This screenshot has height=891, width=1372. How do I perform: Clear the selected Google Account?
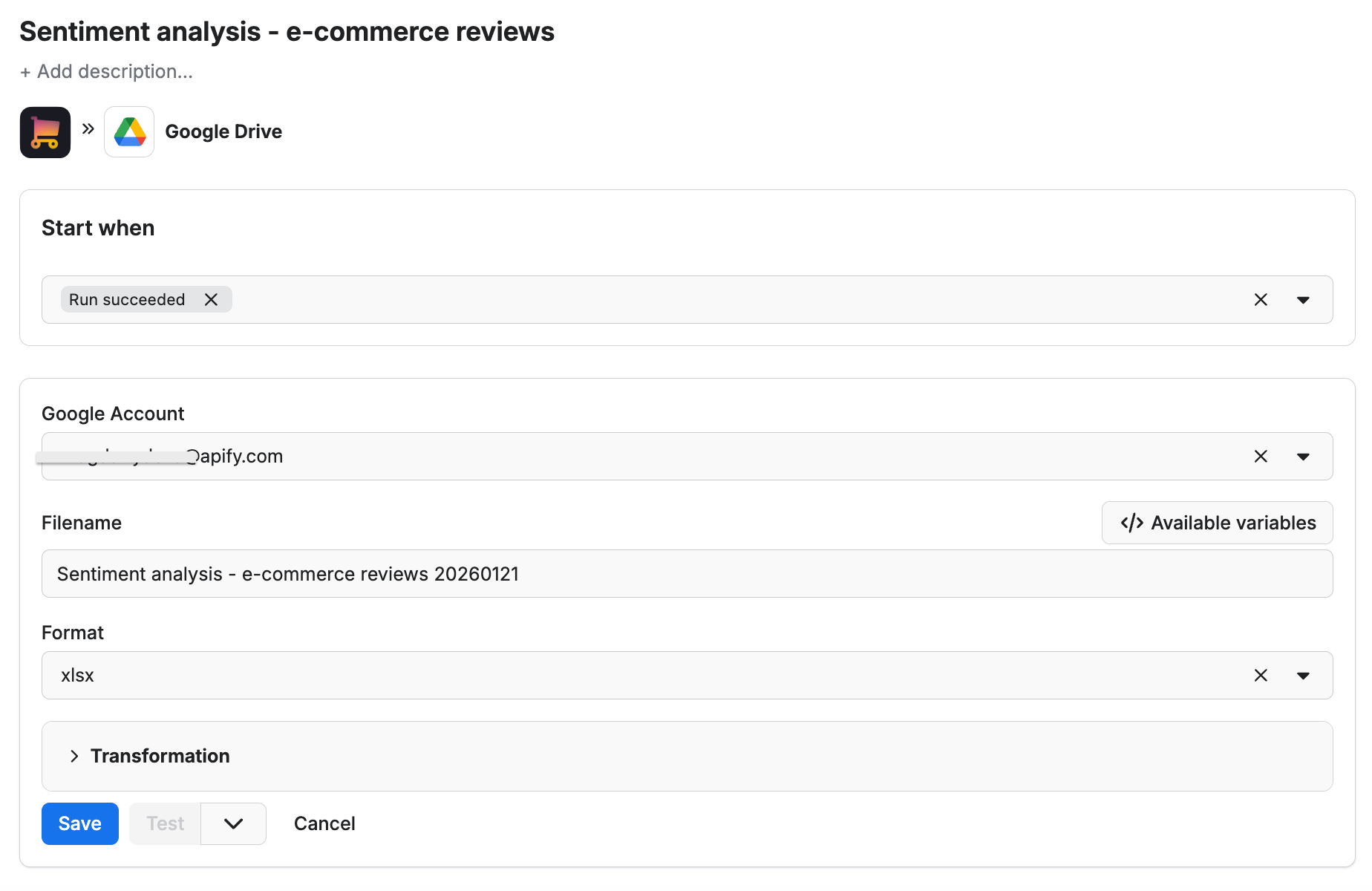pyautogui.click(x=1261, y=456)
